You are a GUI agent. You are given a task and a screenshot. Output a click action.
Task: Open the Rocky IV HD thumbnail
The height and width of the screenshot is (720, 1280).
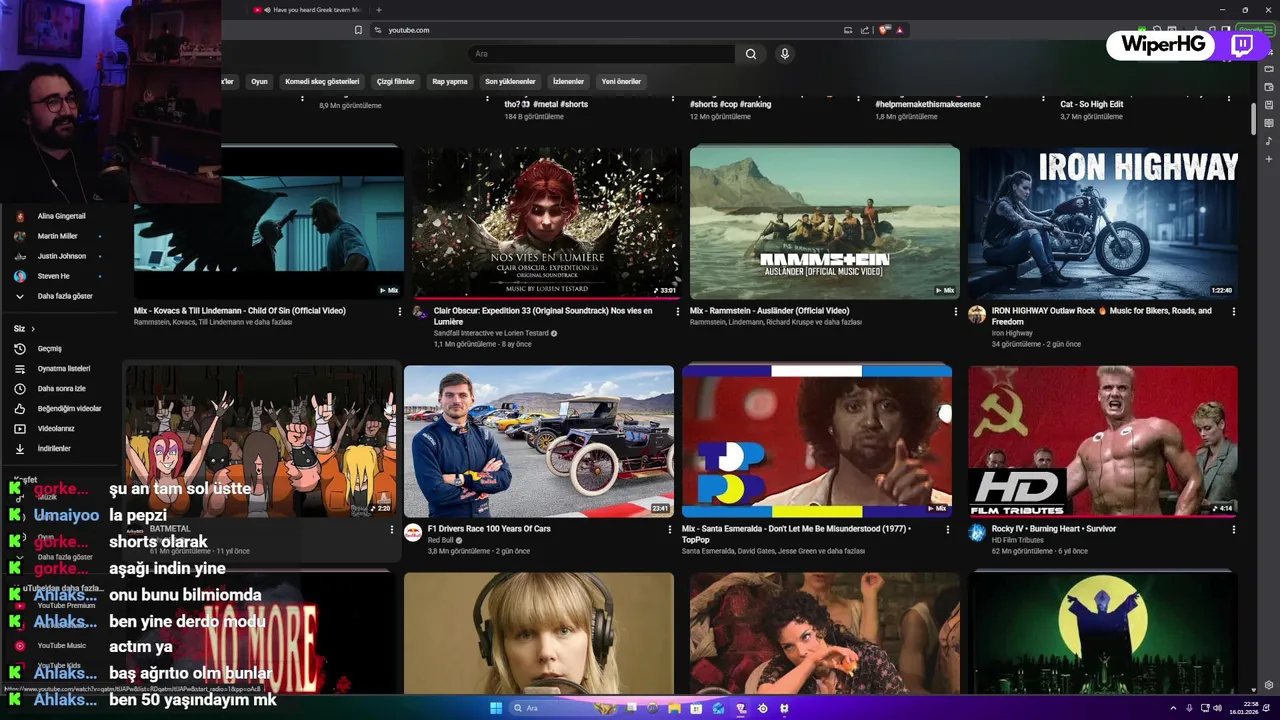pyautogui.click(x=1103, y=441)
